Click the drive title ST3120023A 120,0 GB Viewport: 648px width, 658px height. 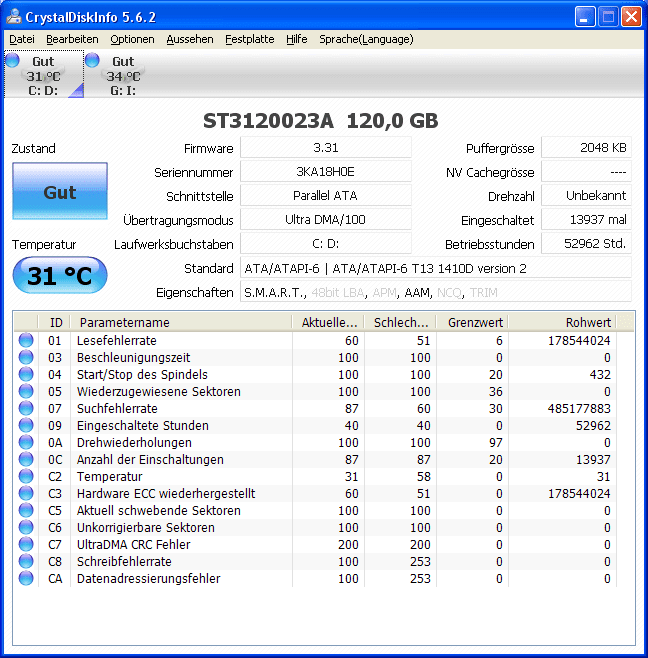pyautogui.click(x=321, y=121)
